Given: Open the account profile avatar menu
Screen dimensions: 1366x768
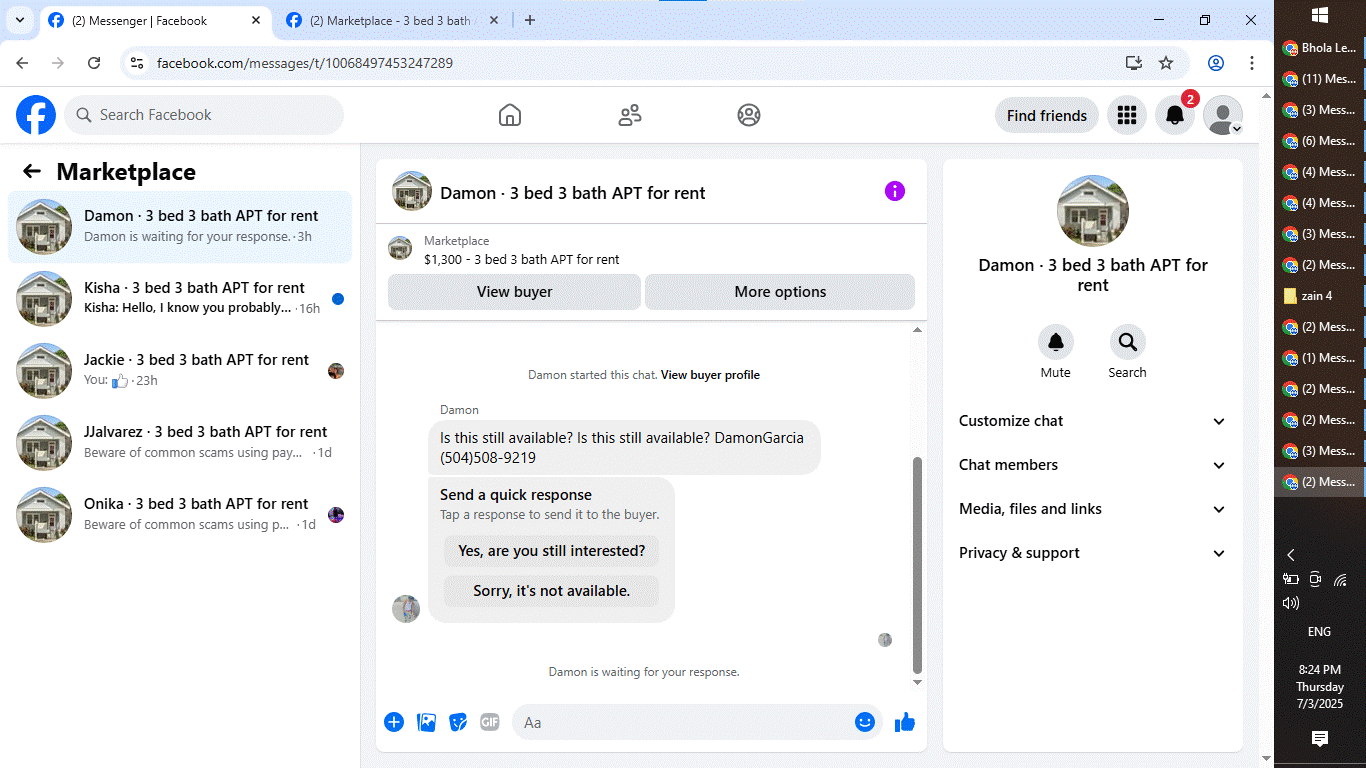Looking at the screenshot, I should coord(1223,115).
